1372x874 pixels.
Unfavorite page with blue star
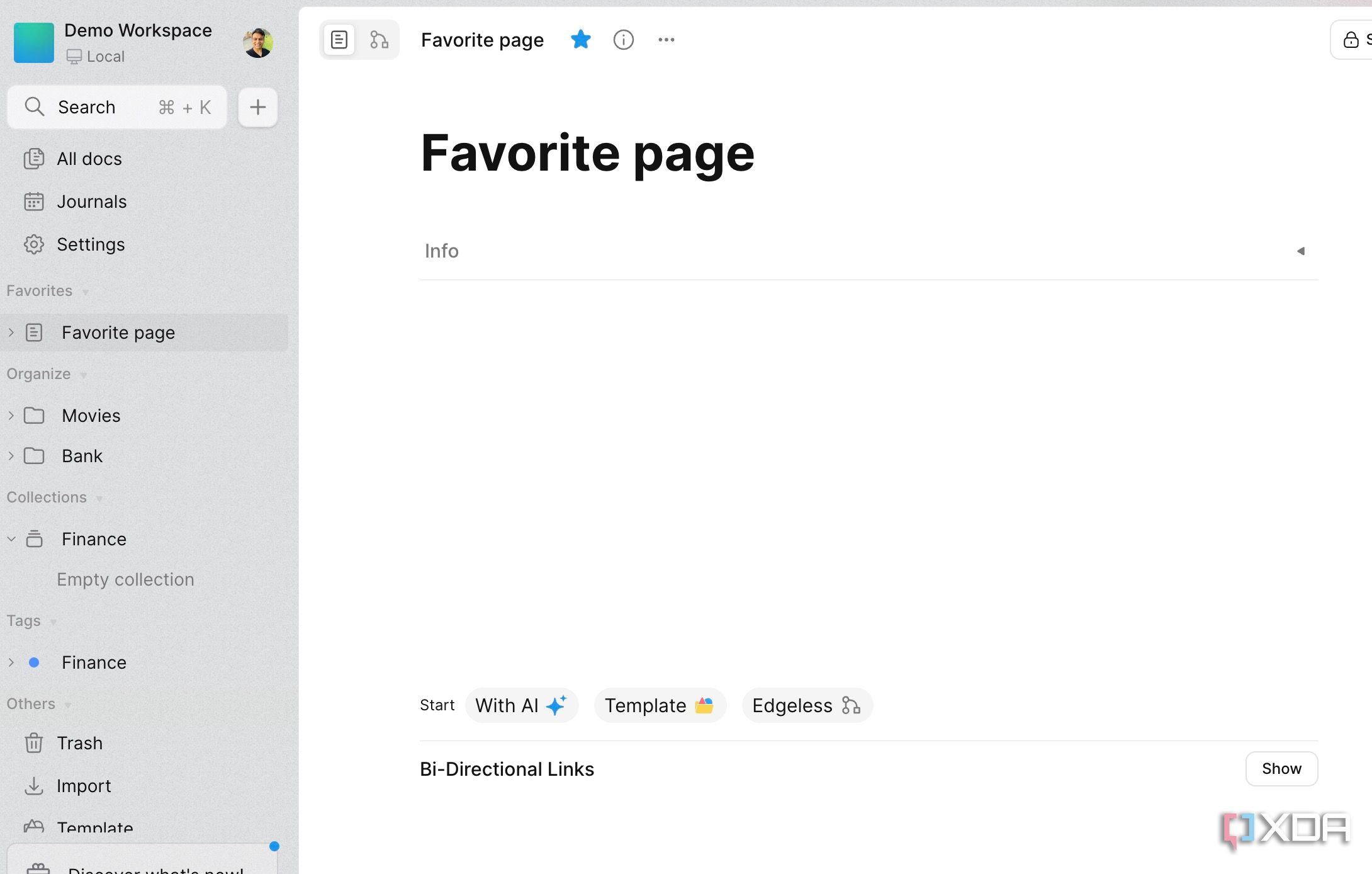coord(580,40)
